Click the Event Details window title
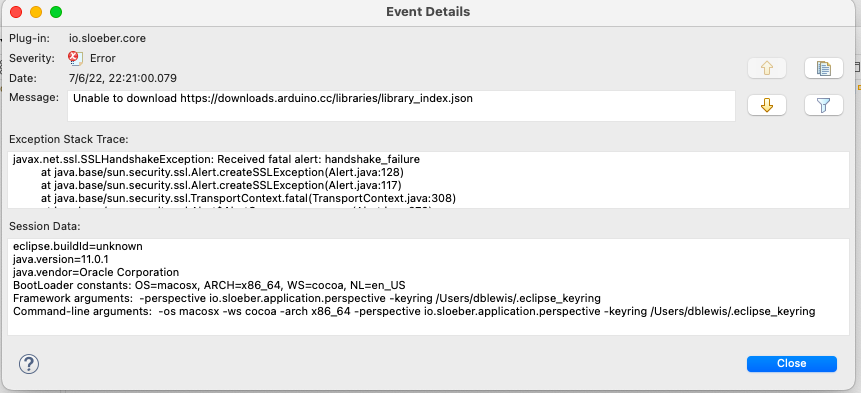This screenshot has height=393, width=861. coord(428,12)
